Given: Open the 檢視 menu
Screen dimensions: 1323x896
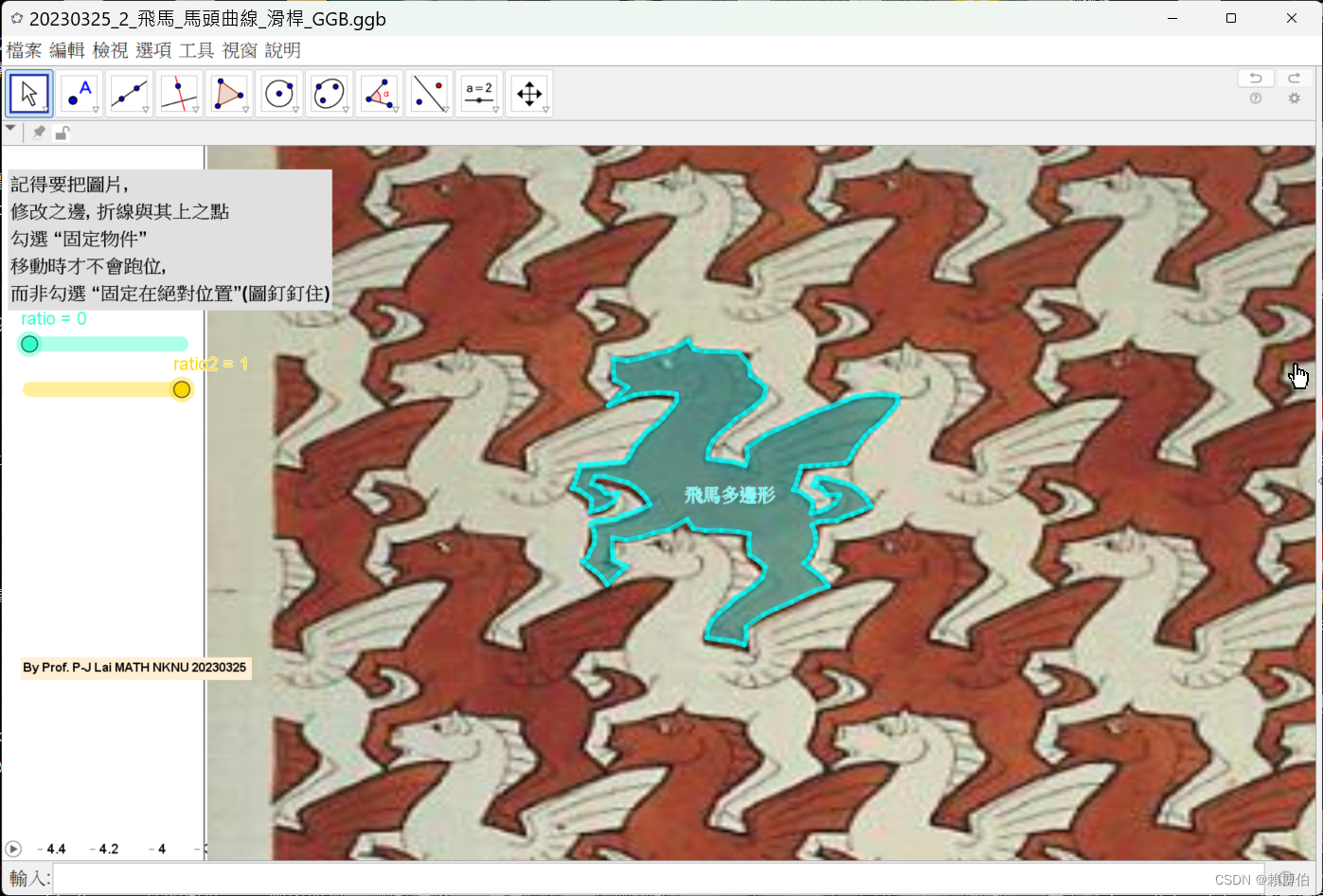Looking at the screenshot, I should pyautogui.click(x=110, y=50).
